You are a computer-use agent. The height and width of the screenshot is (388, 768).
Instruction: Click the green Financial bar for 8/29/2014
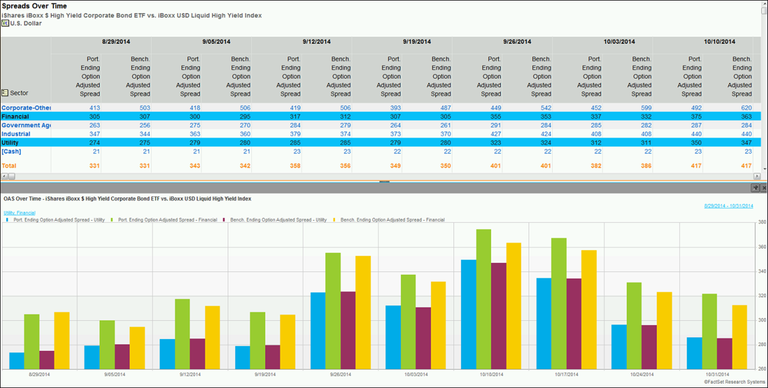[x=32, y=342]
